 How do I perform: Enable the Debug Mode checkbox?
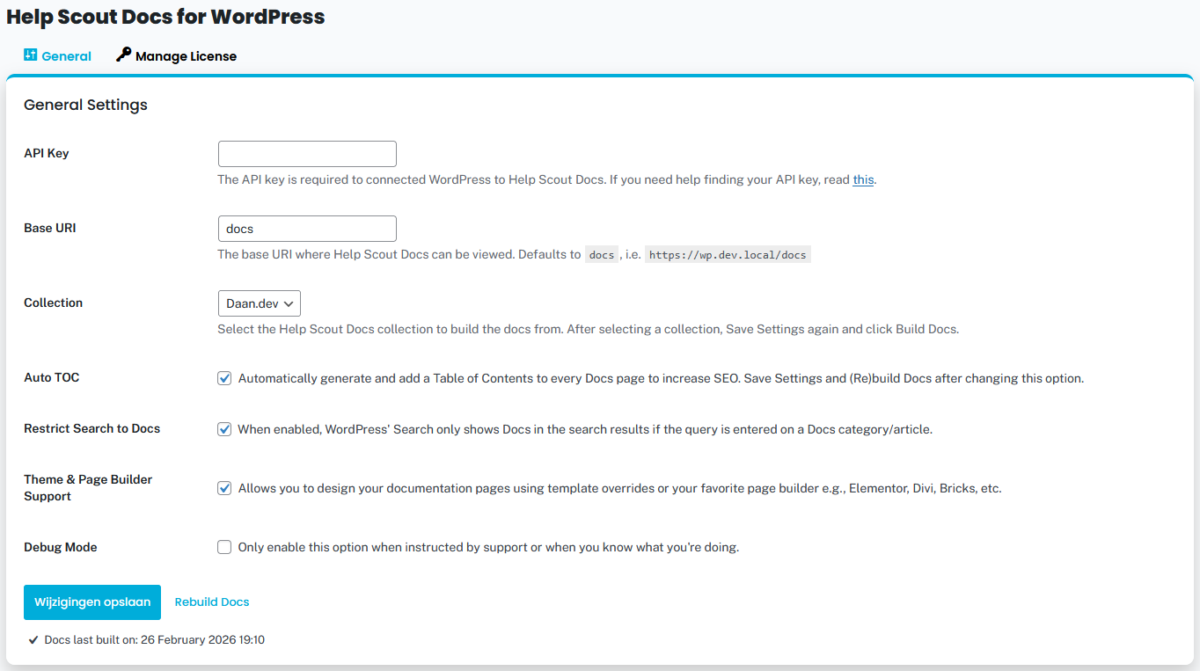(x=225, y=547)
